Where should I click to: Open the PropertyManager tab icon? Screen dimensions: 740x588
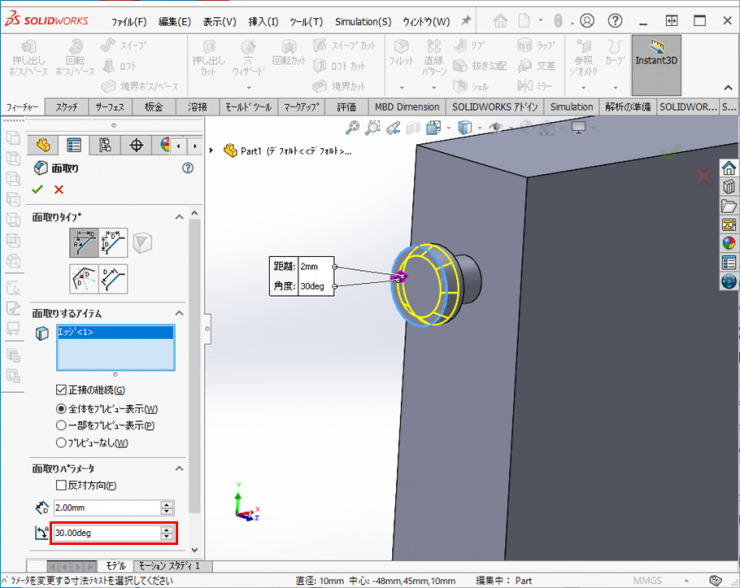click(x=74, y=146)
